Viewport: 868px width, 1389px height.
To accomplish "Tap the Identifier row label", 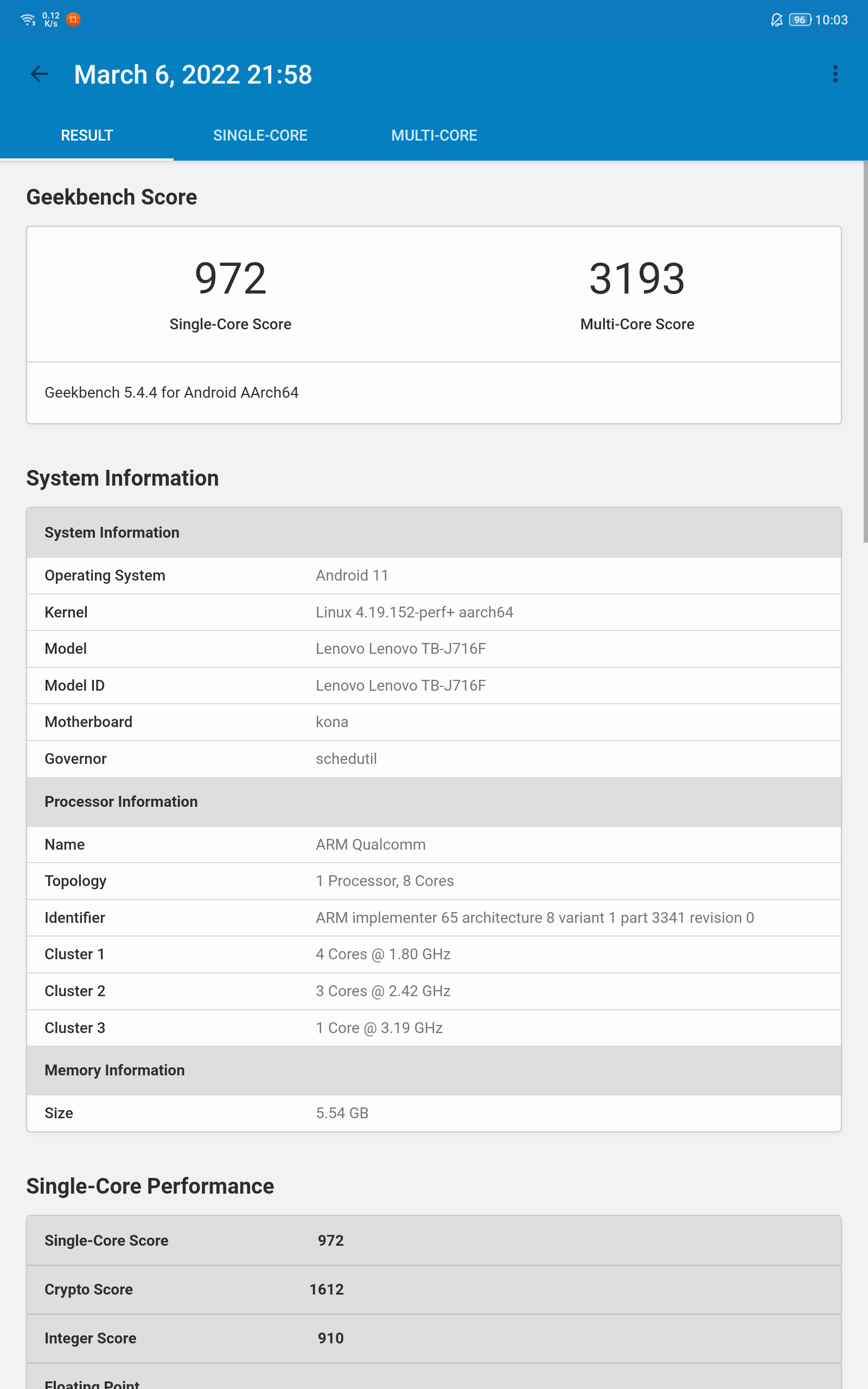I will [x=75, y=918].
